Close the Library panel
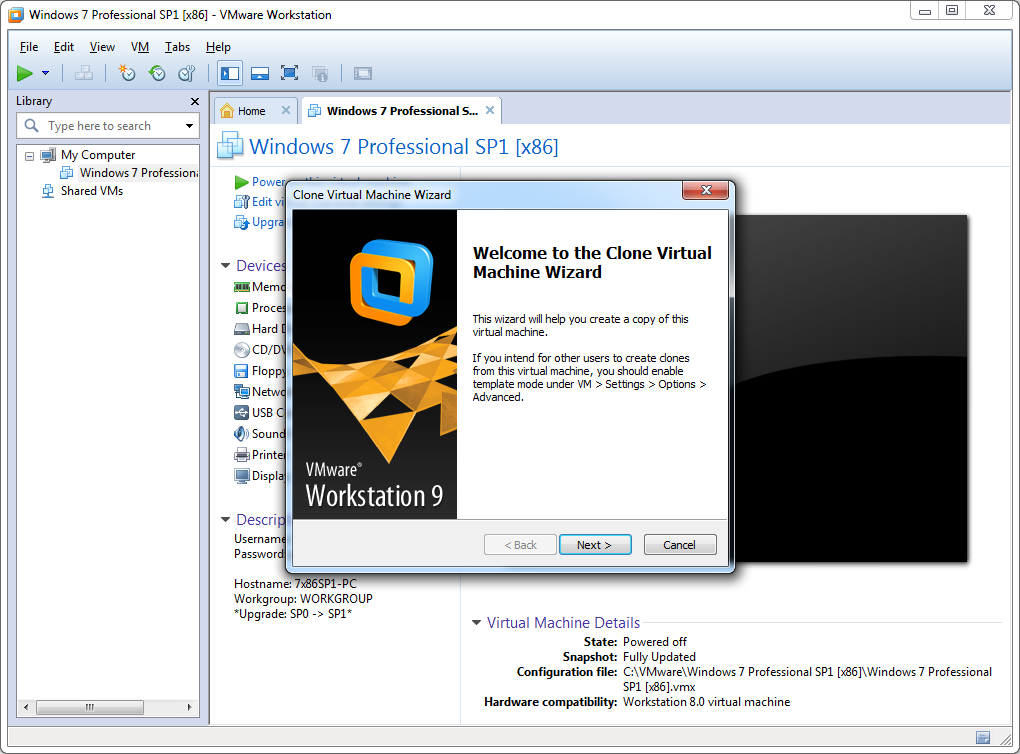 pos(195,101)
